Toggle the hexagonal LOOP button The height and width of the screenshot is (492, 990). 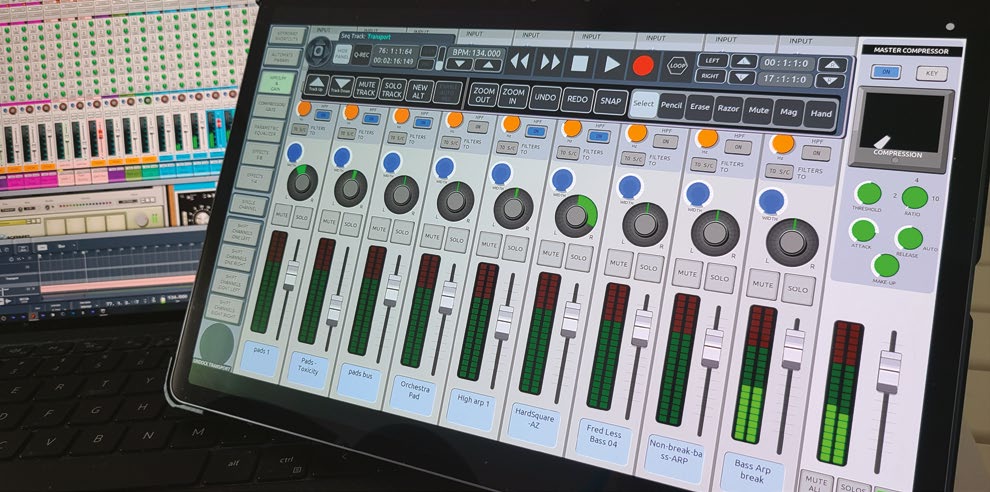point(677,66)
